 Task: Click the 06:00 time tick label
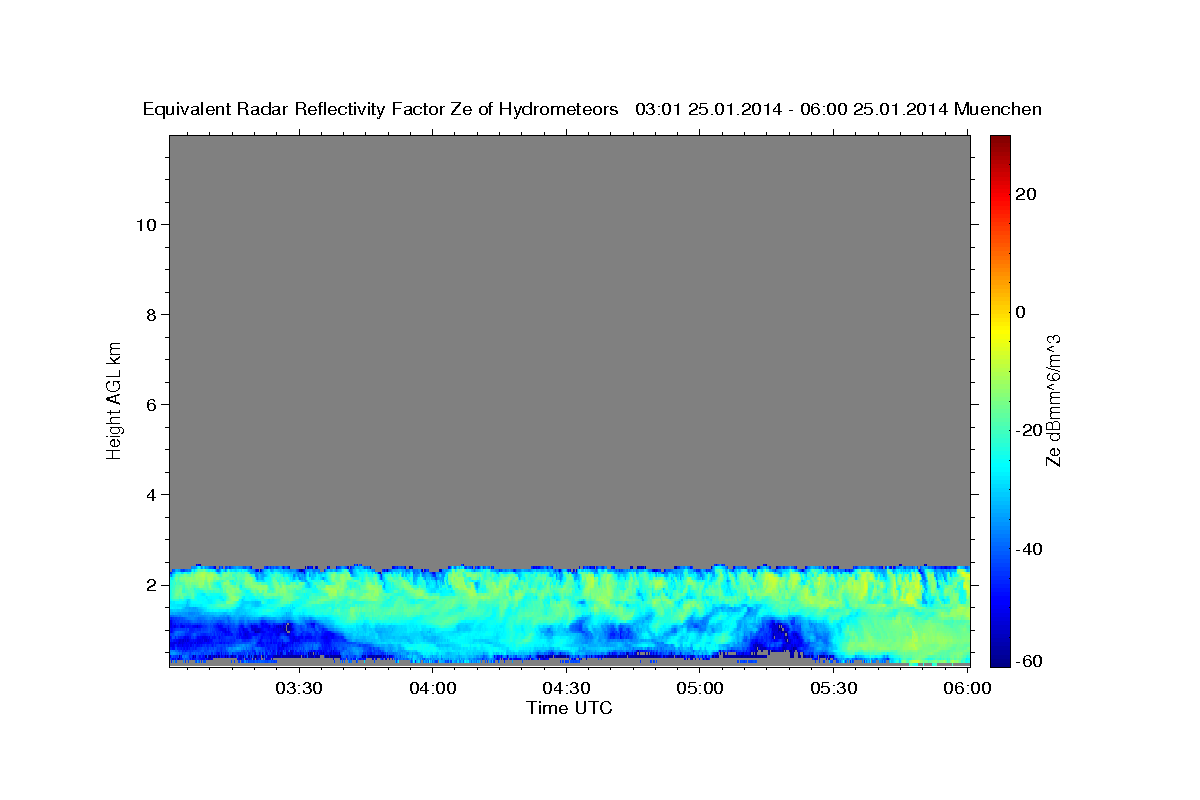(x=967, y=688)
